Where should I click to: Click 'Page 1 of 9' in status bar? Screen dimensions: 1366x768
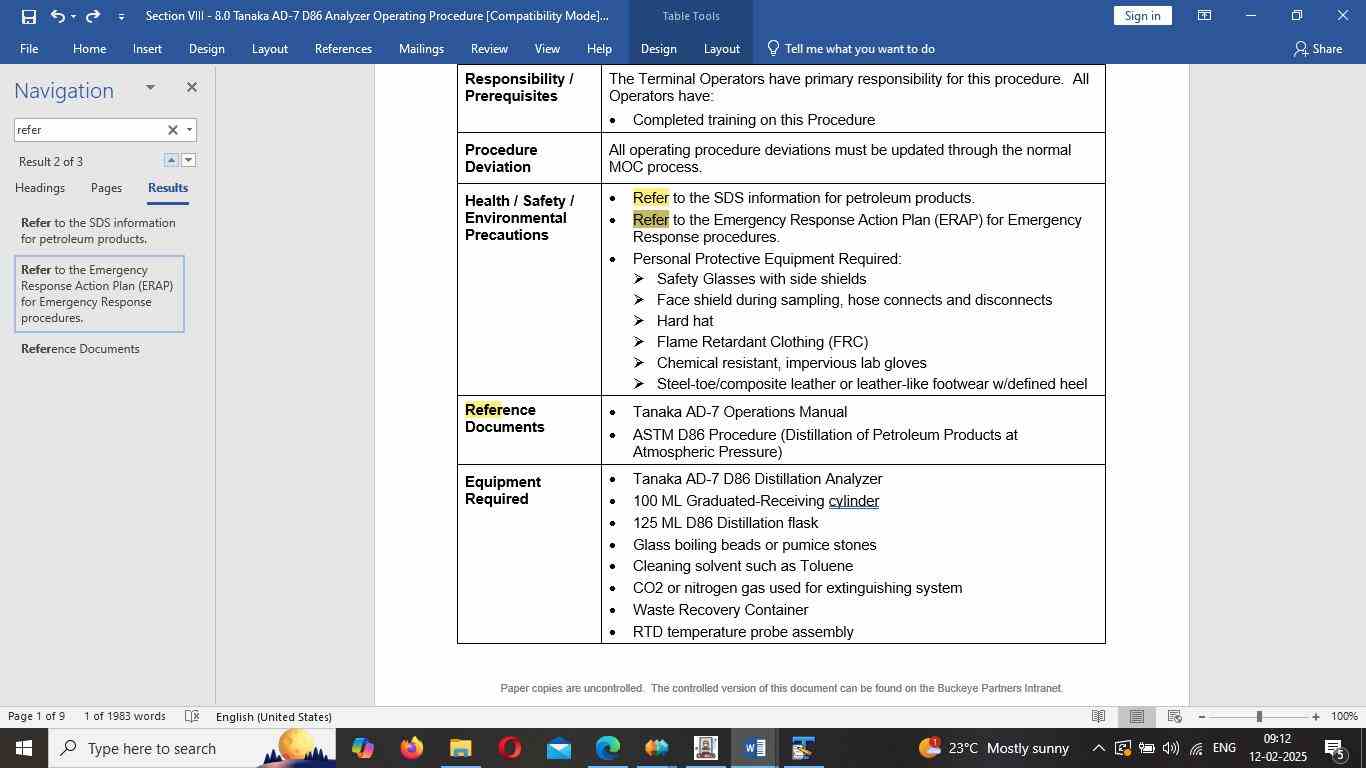37,717
